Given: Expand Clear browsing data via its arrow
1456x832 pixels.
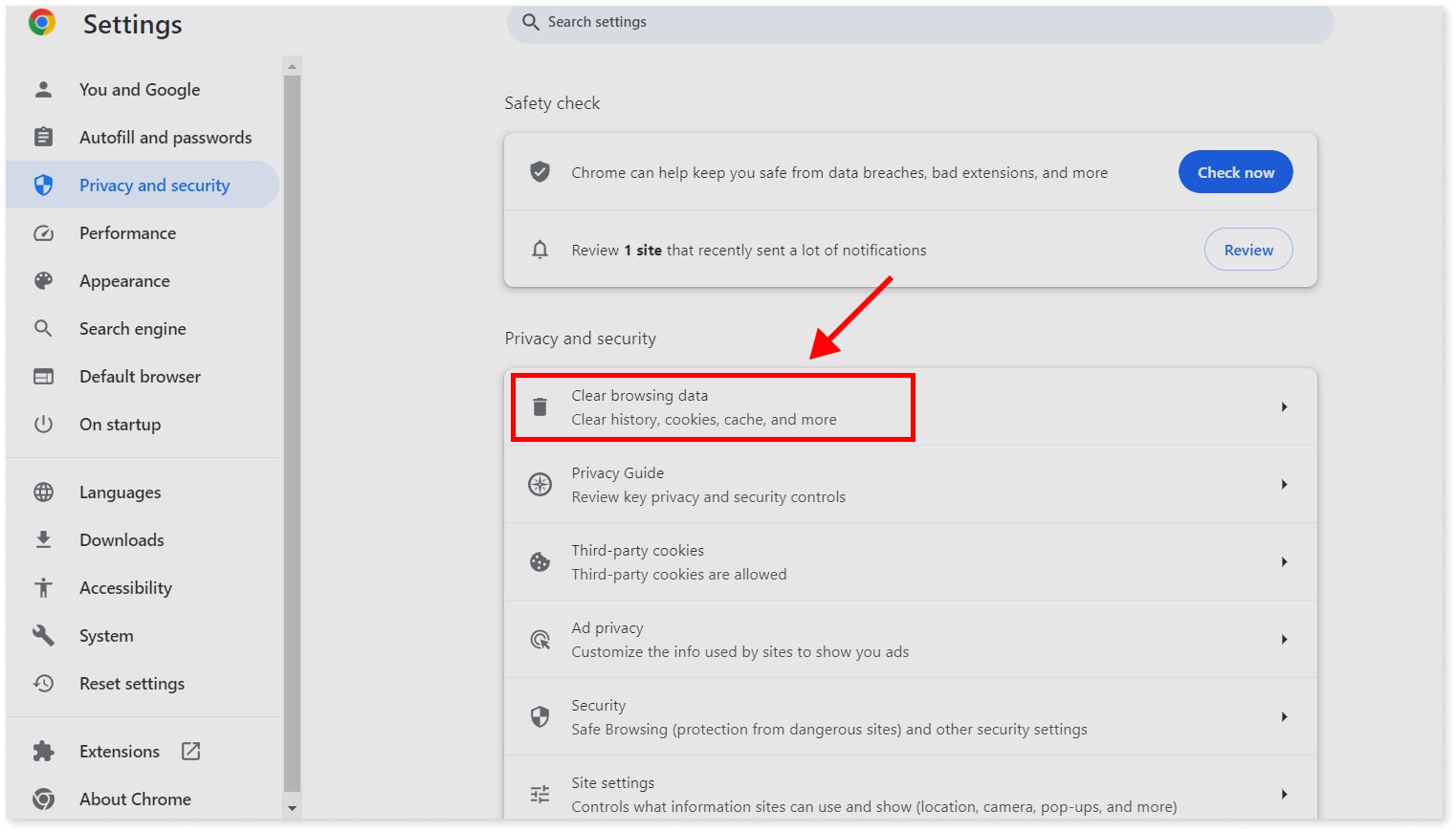Looking at the screenshot, I should [x=1284, y=406].
